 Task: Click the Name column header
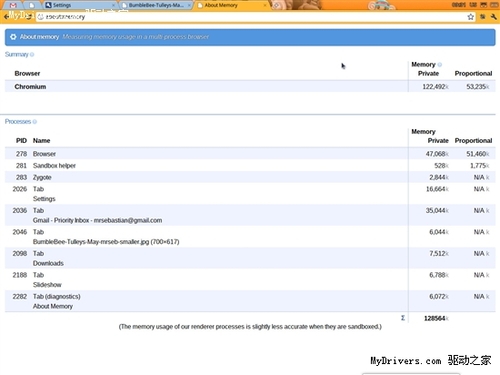point(41,141)
